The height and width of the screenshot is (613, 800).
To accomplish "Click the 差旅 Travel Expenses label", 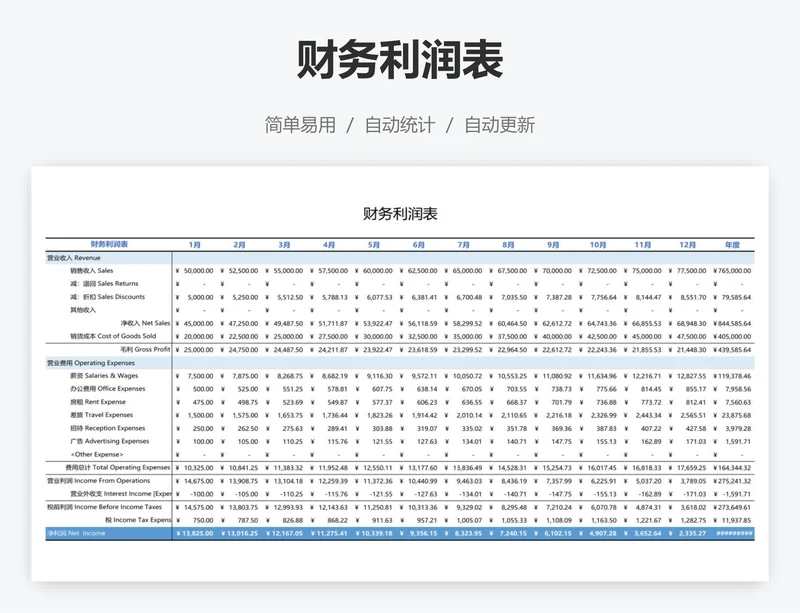I will 102,415.
